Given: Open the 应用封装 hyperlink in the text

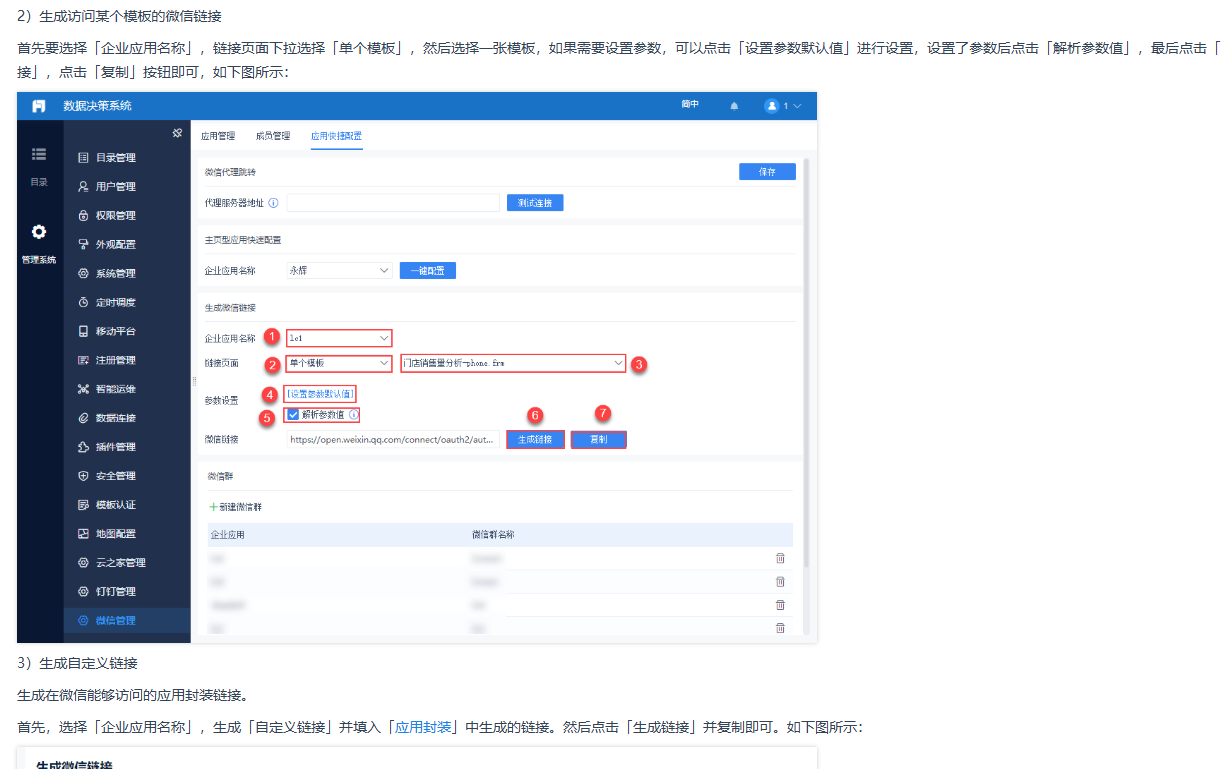Looking at the screenshot, I should click(x=423, y=727).
